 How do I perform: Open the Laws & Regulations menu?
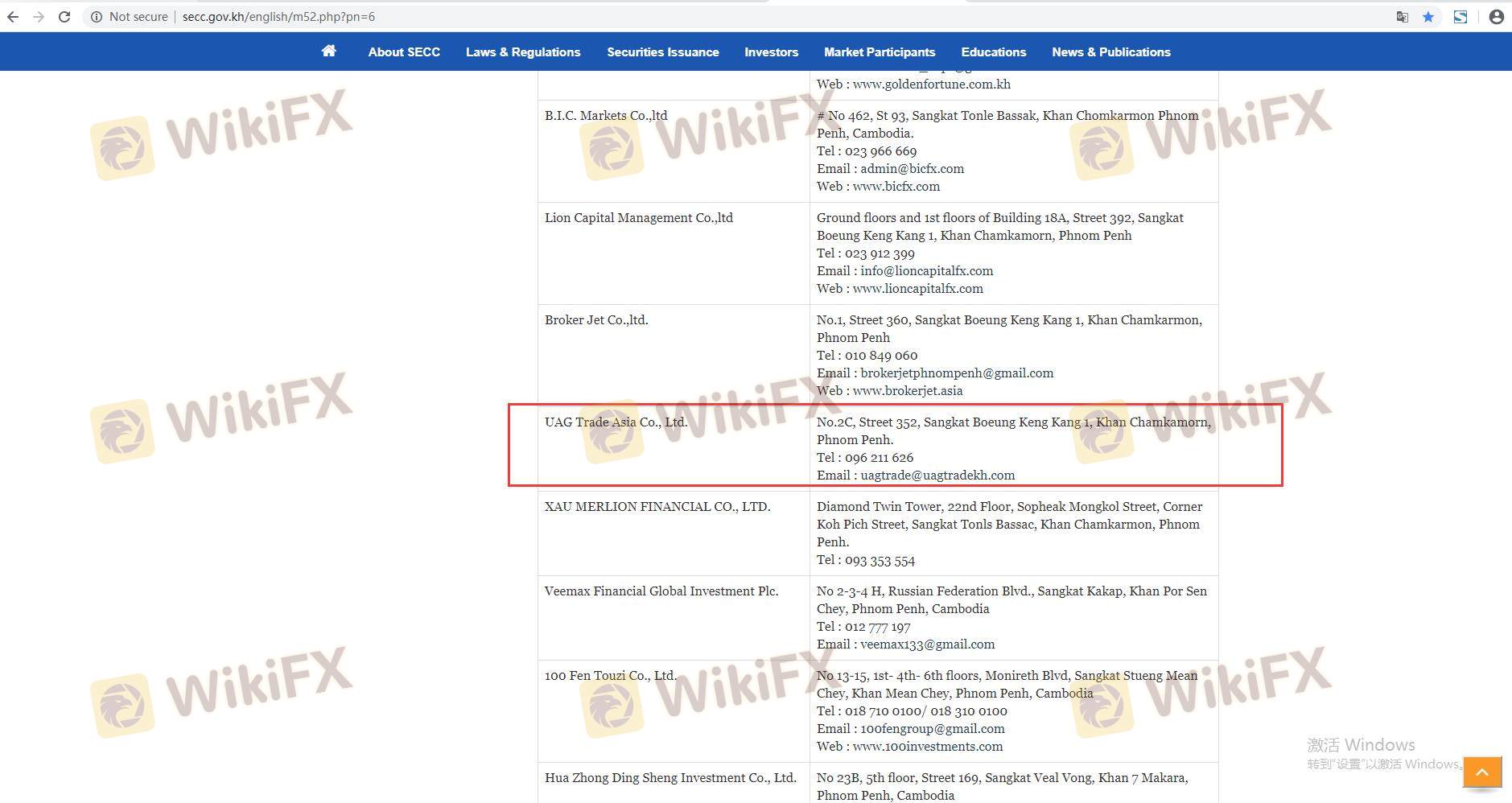coord(523,52)
